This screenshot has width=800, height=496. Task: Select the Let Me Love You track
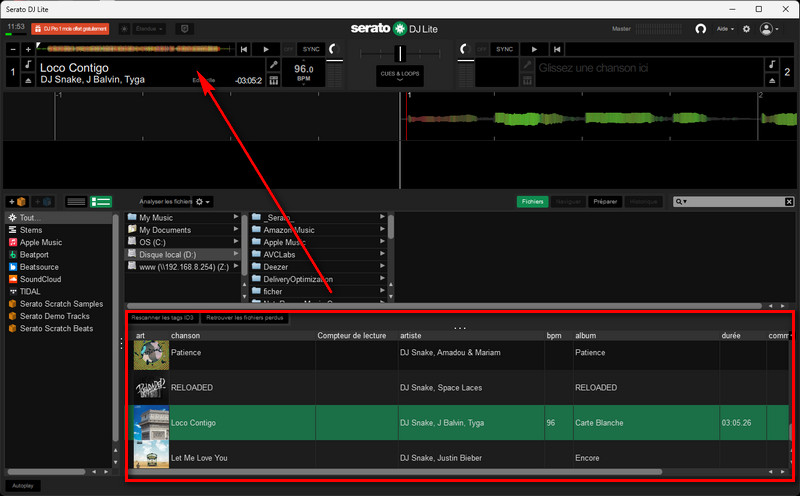pyautogui.click(x=458, y=455)
